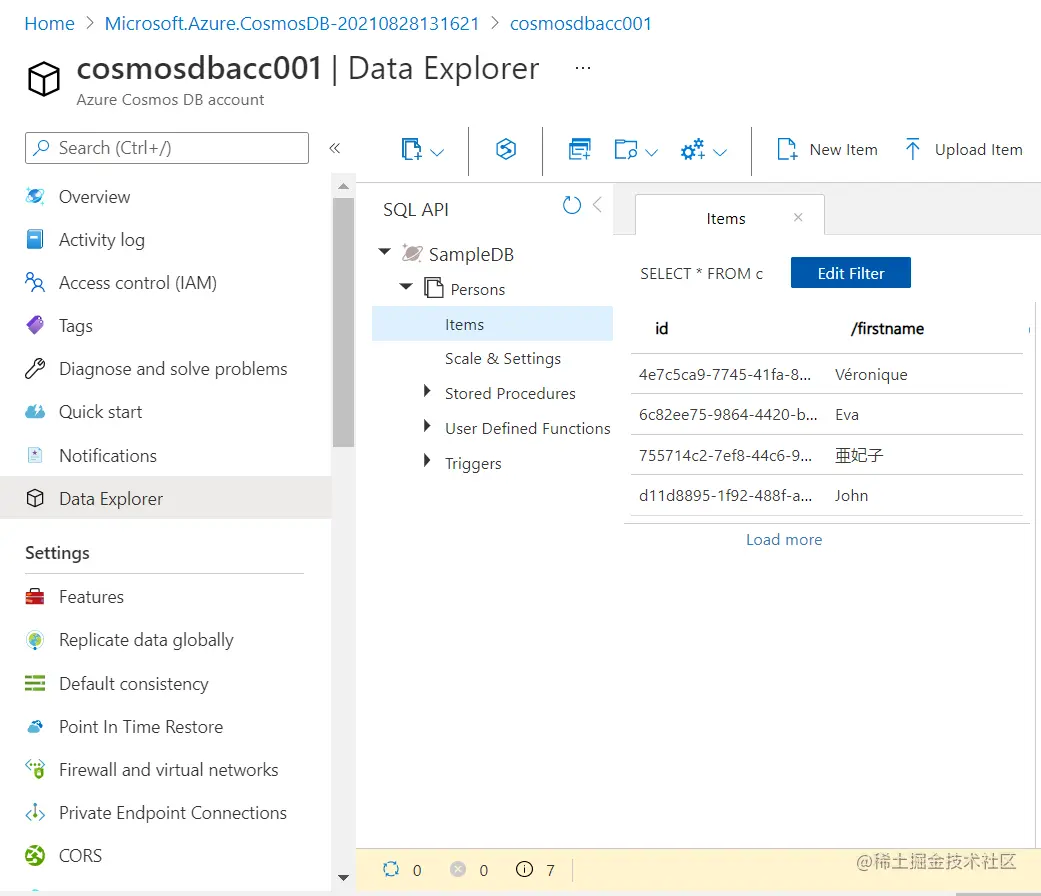Click the Search input field
The height and width of the screenshot is (896, 1041).
pyautogui.click(x=167, y=148)
